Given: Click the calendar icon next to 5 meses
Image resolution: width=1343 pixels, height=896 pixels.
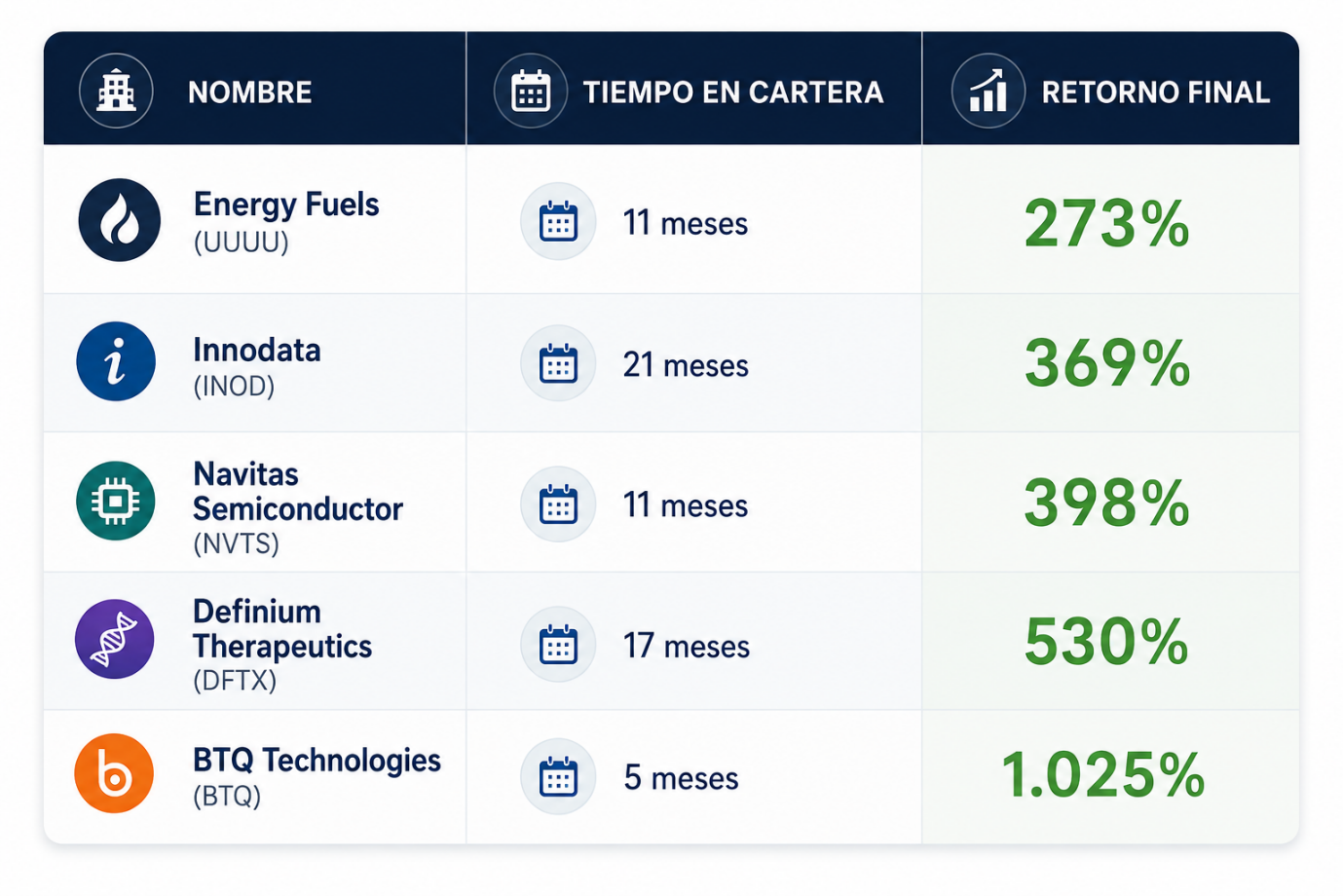Looking at the screenshot, I should click(558, 777).
